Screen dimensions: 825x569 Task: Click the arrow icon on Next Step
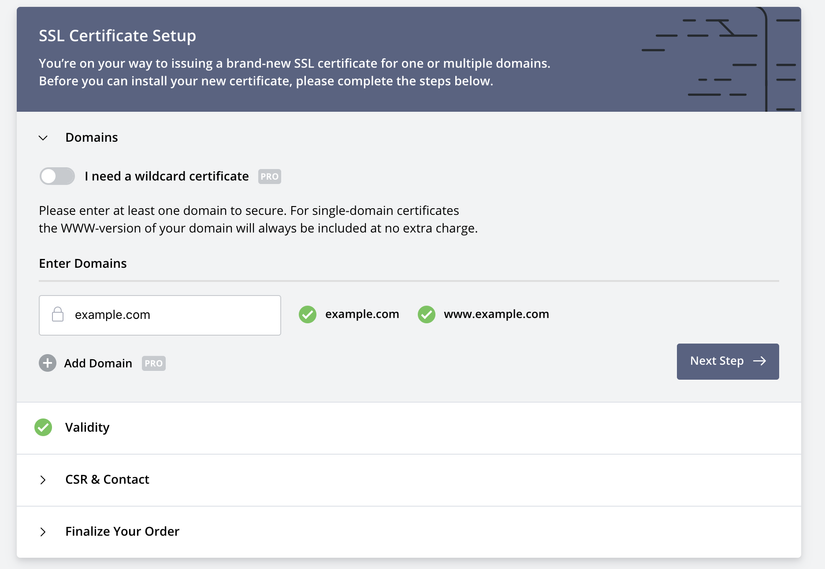tap(759, 361)
